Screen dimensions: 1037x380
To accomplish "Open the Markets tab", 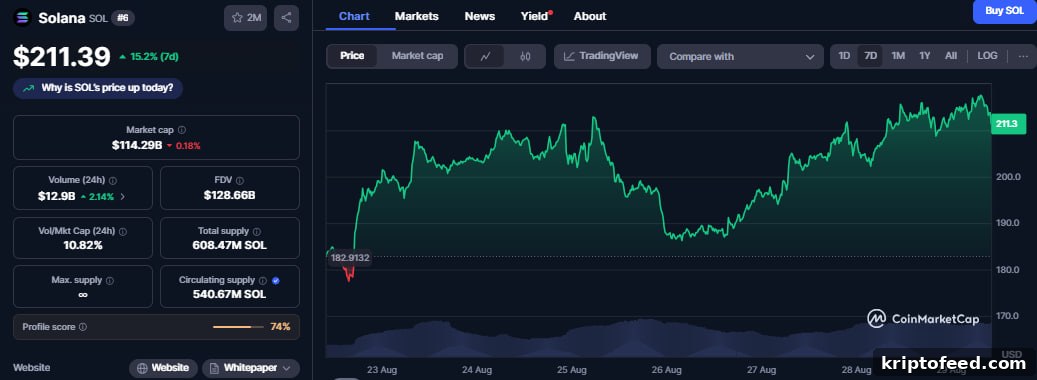I will 417,16.
